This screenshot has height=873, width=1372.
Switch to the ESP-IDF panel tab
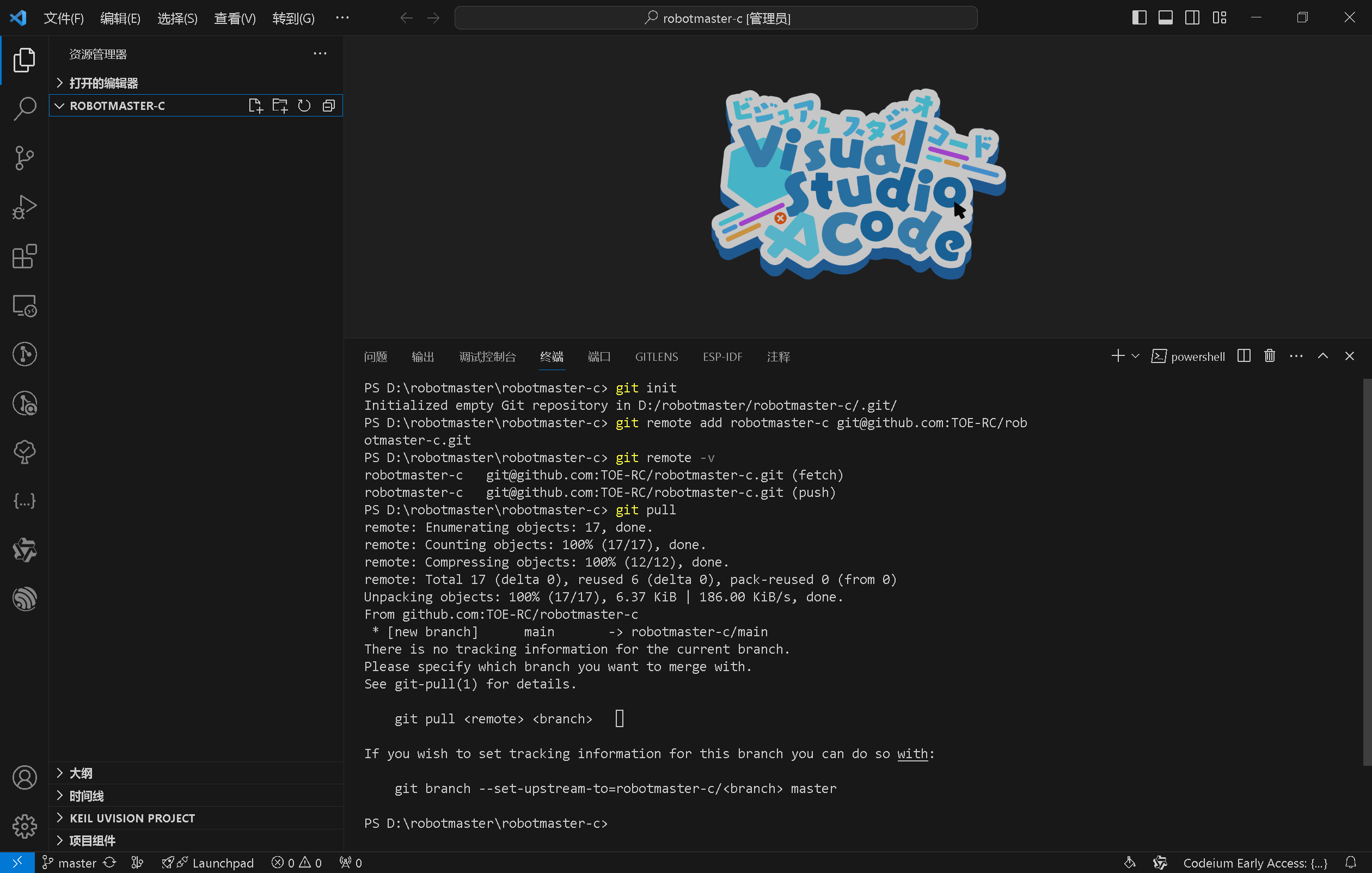click(722, 356)
